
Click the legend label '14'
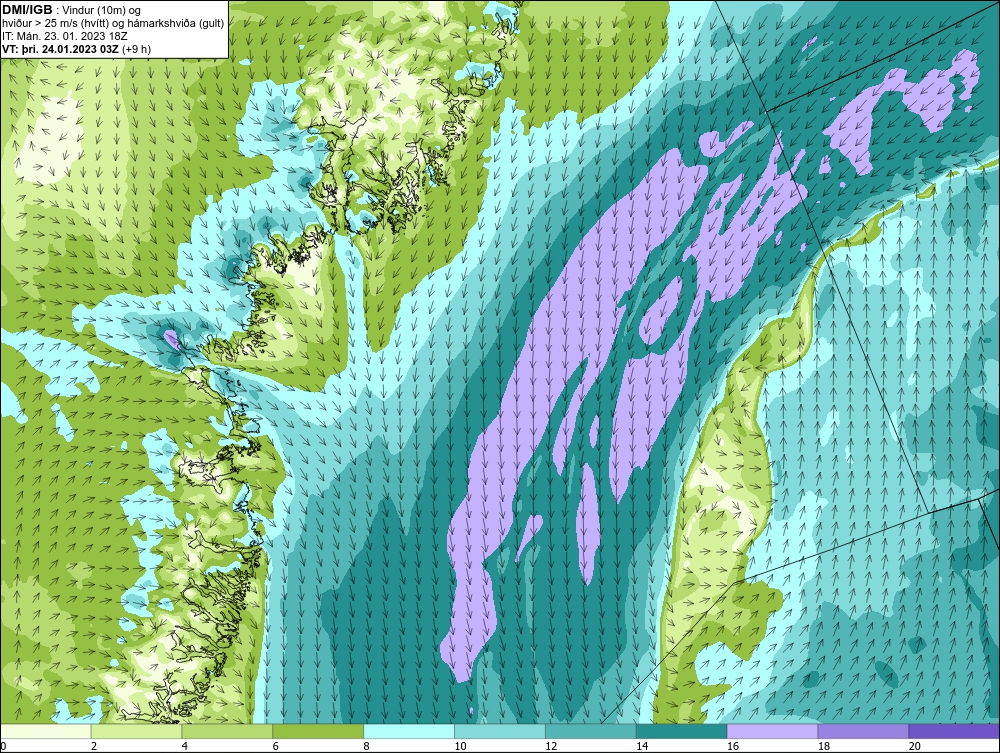(642, 746)
